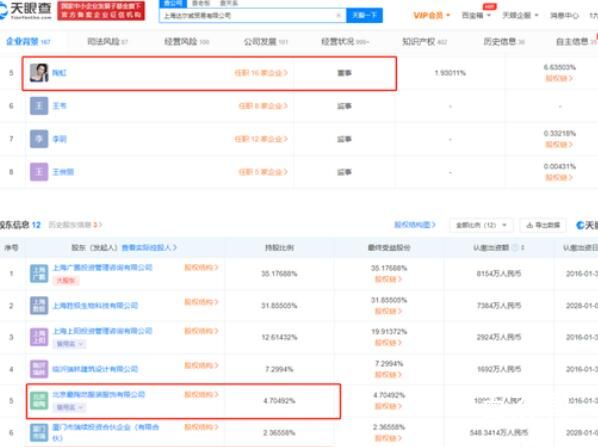Select the 企业背景 tab
This screenshot has width=598, height=447.
pos(28,42)
